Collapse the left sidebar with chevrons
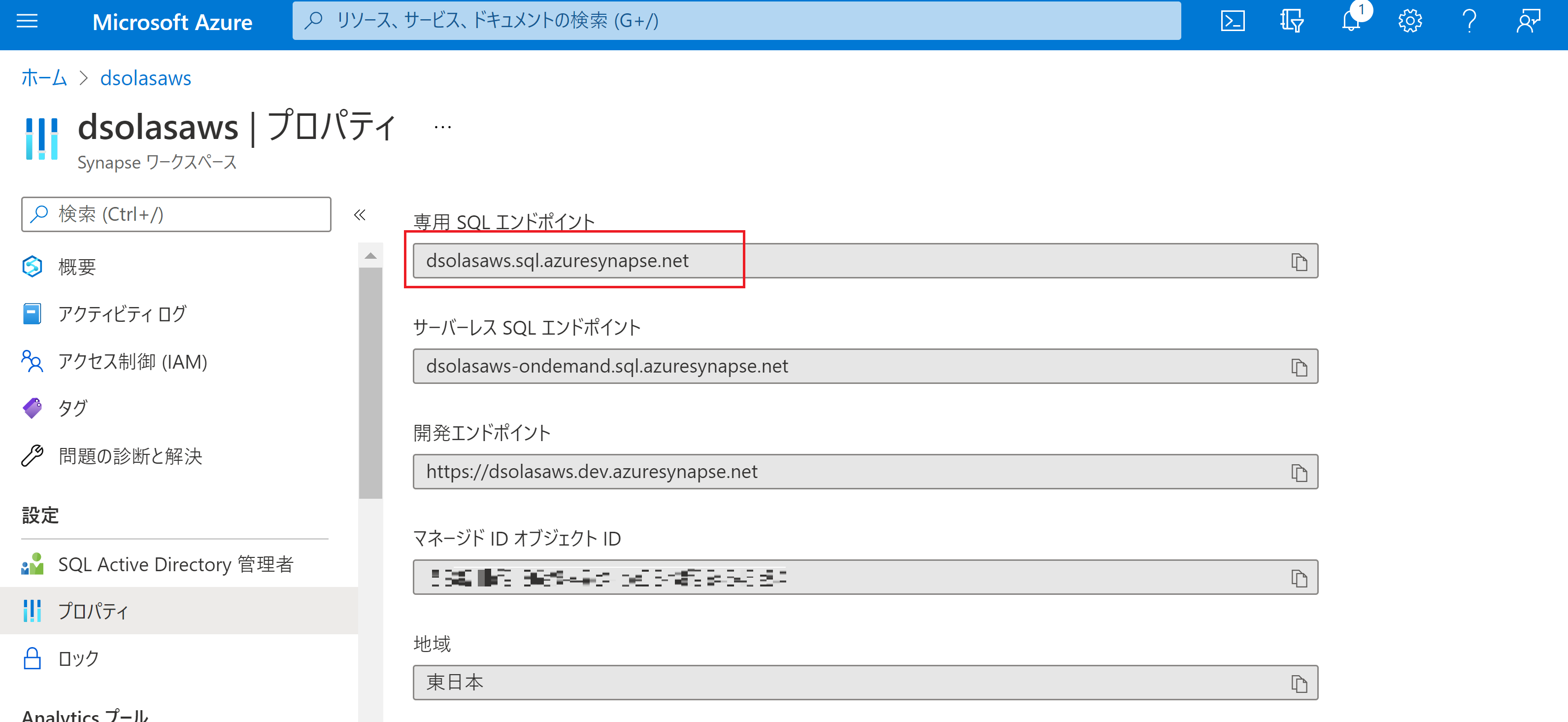Image resolution: width=1568 pixels, height=722 pixels. click(360, 214)
